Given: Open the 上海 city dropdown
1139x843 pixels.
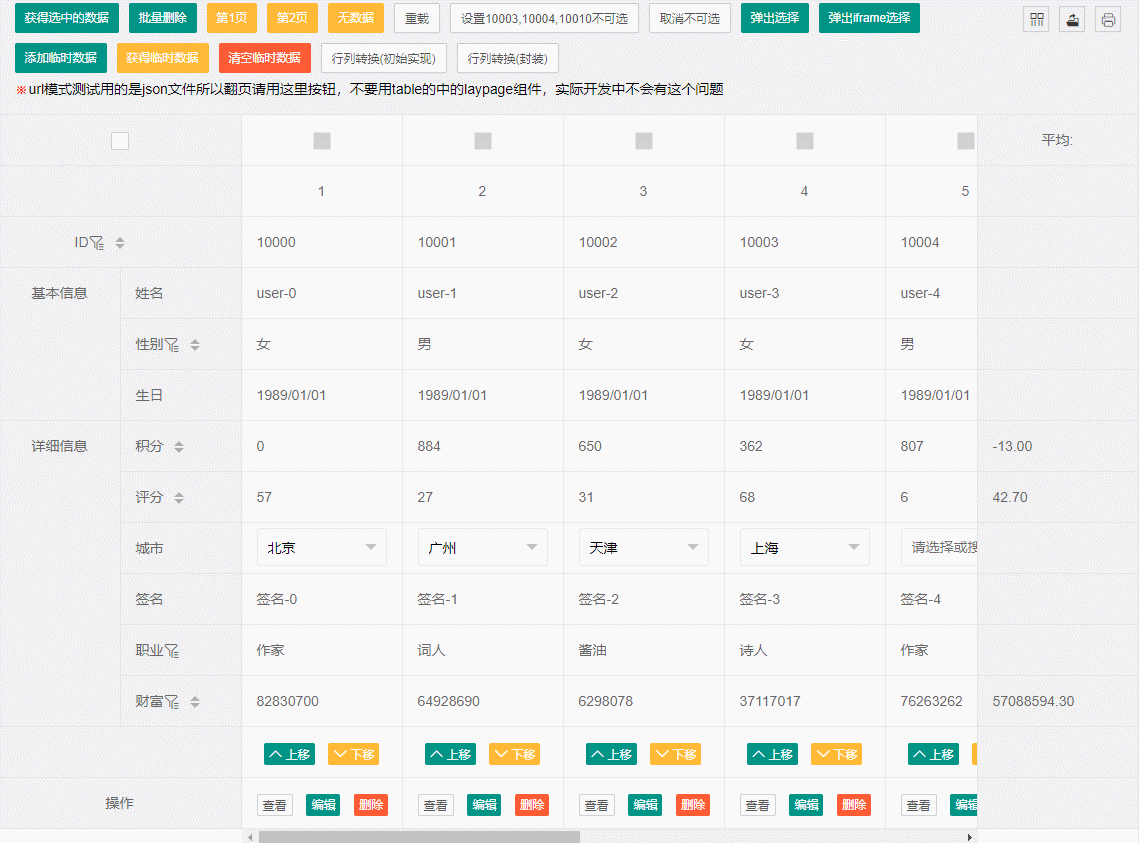Looking at the screenshot, I should [x=805, y=547].
